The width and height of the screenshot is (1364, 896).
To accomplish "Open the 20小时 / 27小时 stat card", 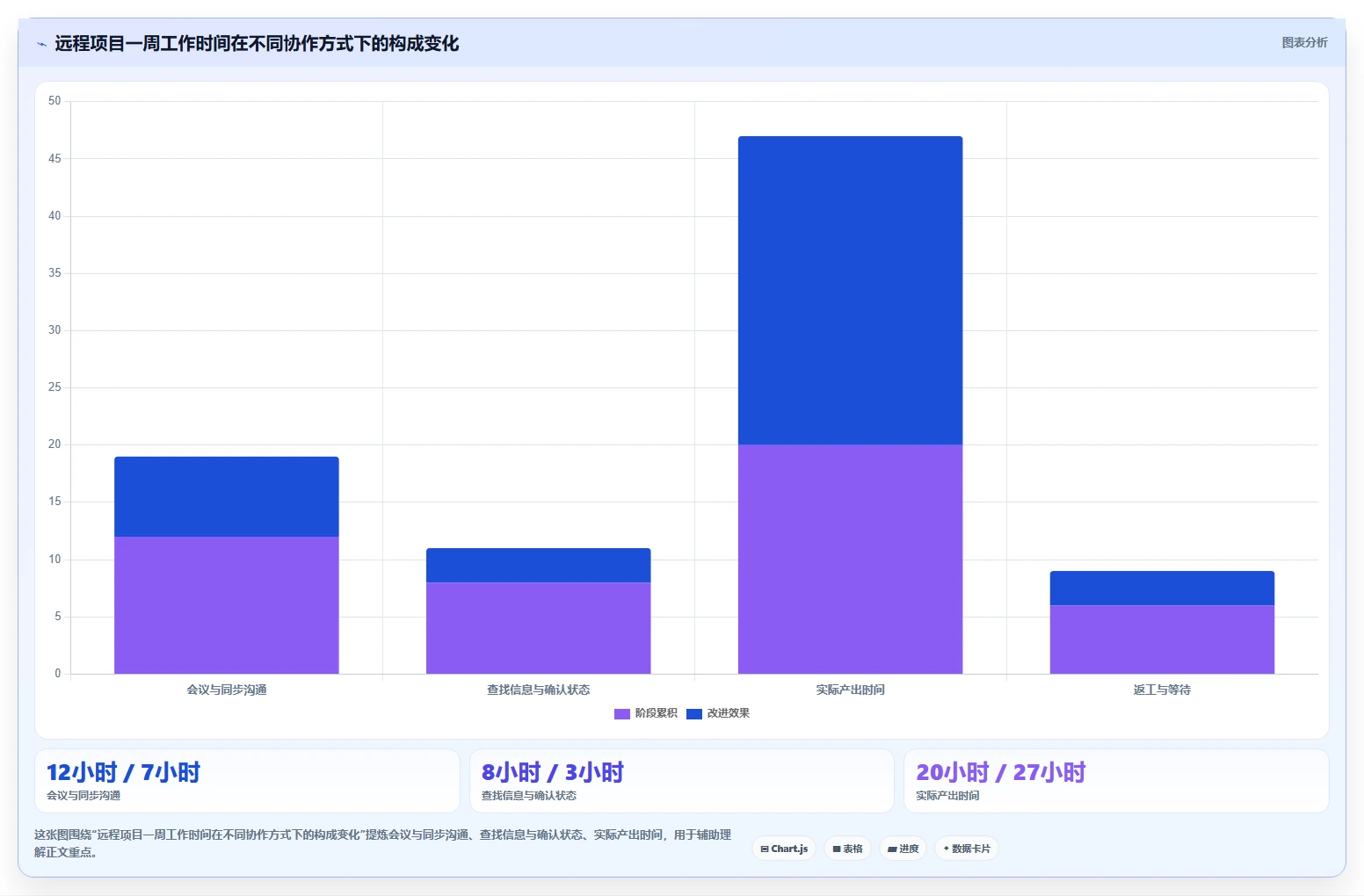I will pyautogui.click(x=1116, y=781).
